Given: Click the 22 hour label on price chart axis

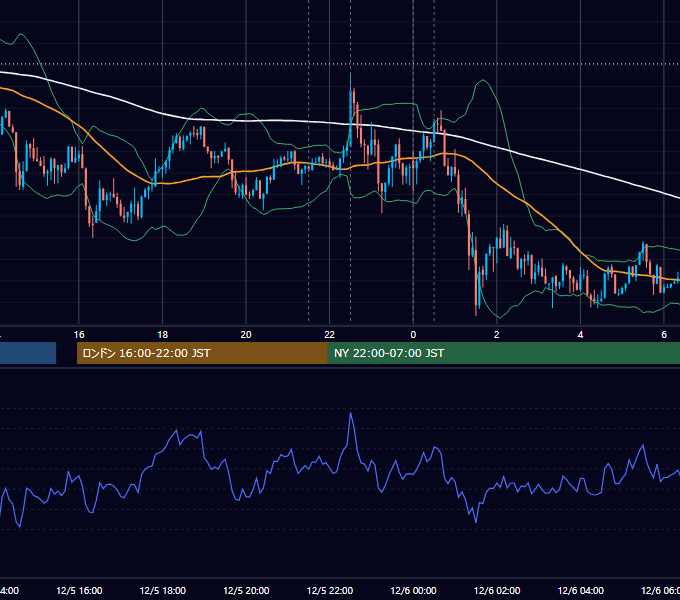Looking at the screenshot, I should pos(330,335).
